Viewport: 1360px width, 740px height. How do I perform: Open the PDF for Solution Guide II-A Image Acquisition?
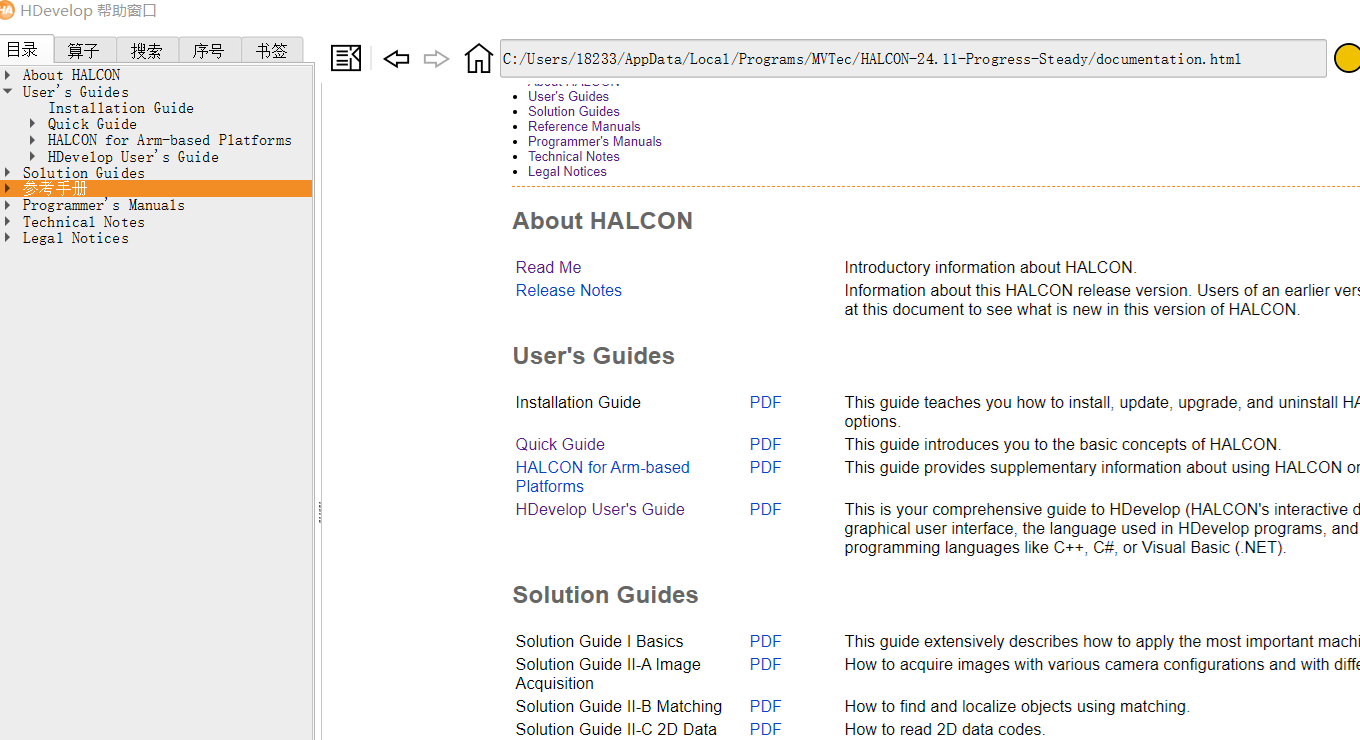pos(766,665)
